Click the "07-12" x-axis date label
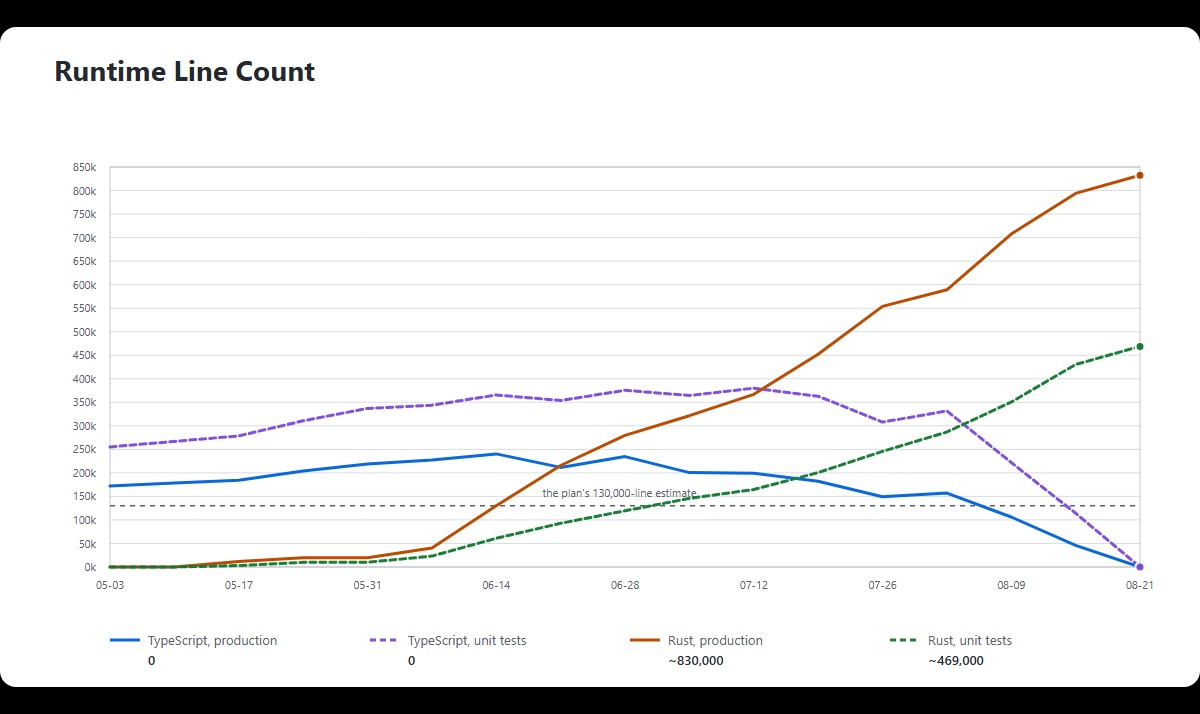This screenshot has width=1200, height=714. pyautogui.click(x=754, y=586)
